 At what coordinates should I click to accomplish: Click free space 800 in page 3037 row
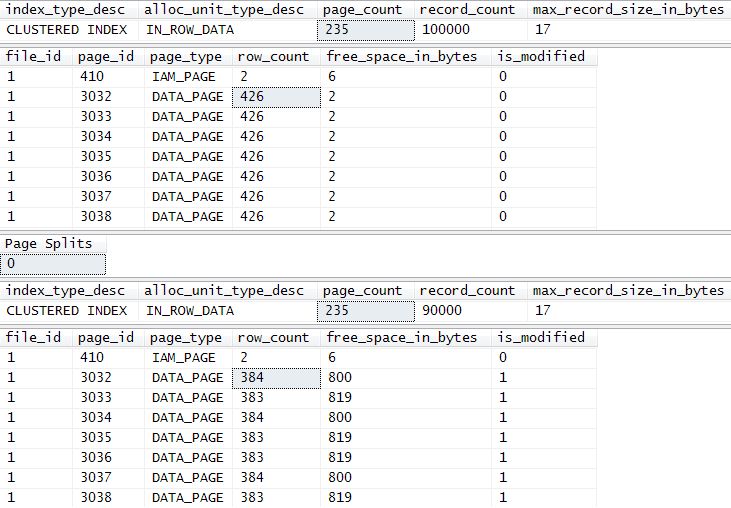pyautogui.click(x=406, y=478)
